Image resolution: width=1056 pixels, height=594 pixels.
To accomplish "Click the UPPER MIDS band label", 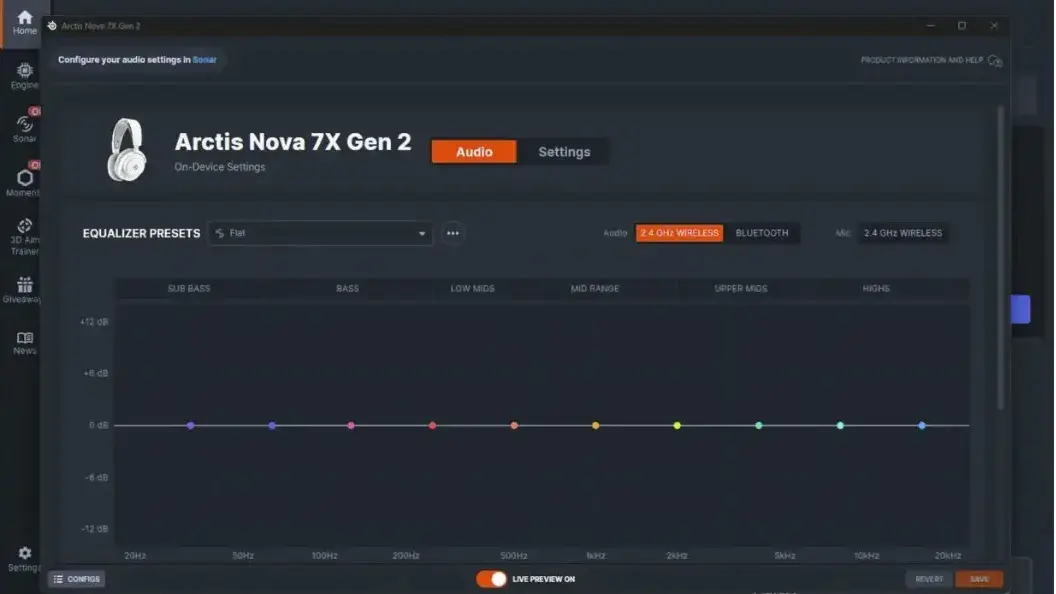I will click(x=741, y=288).
